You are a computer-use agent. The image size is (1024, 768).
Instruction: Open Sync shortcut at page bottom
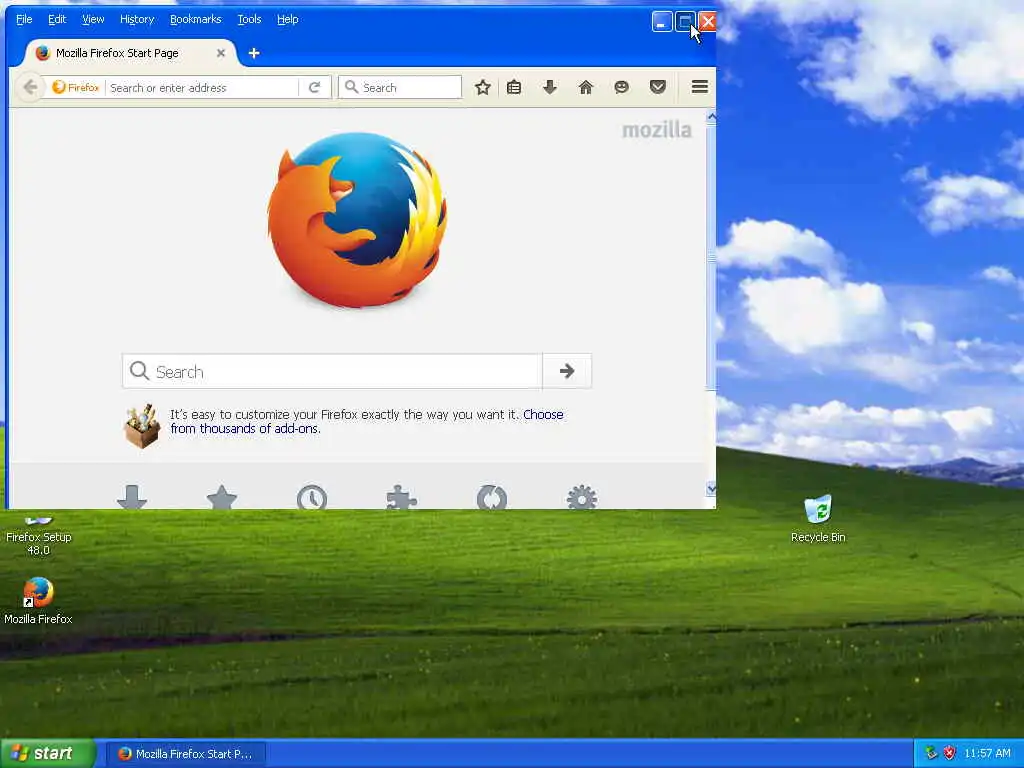492,497
